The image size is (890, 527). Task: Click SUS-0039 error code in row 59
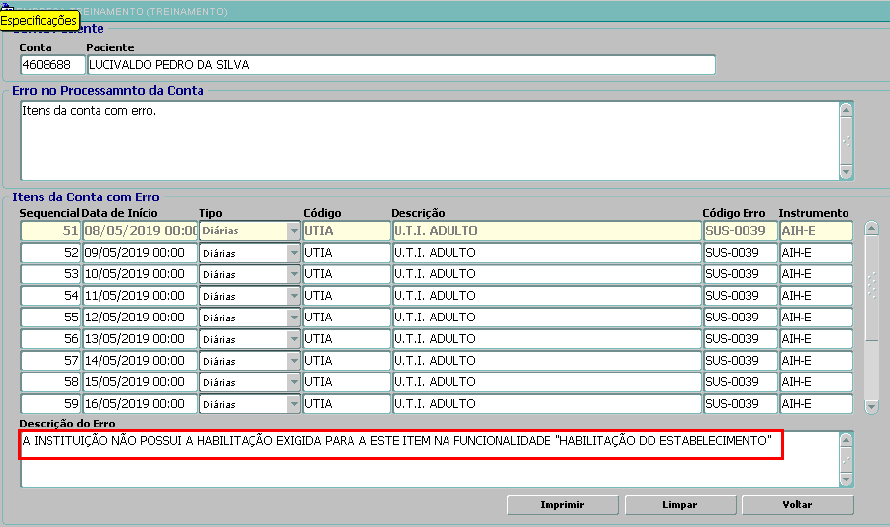(740, 404)
